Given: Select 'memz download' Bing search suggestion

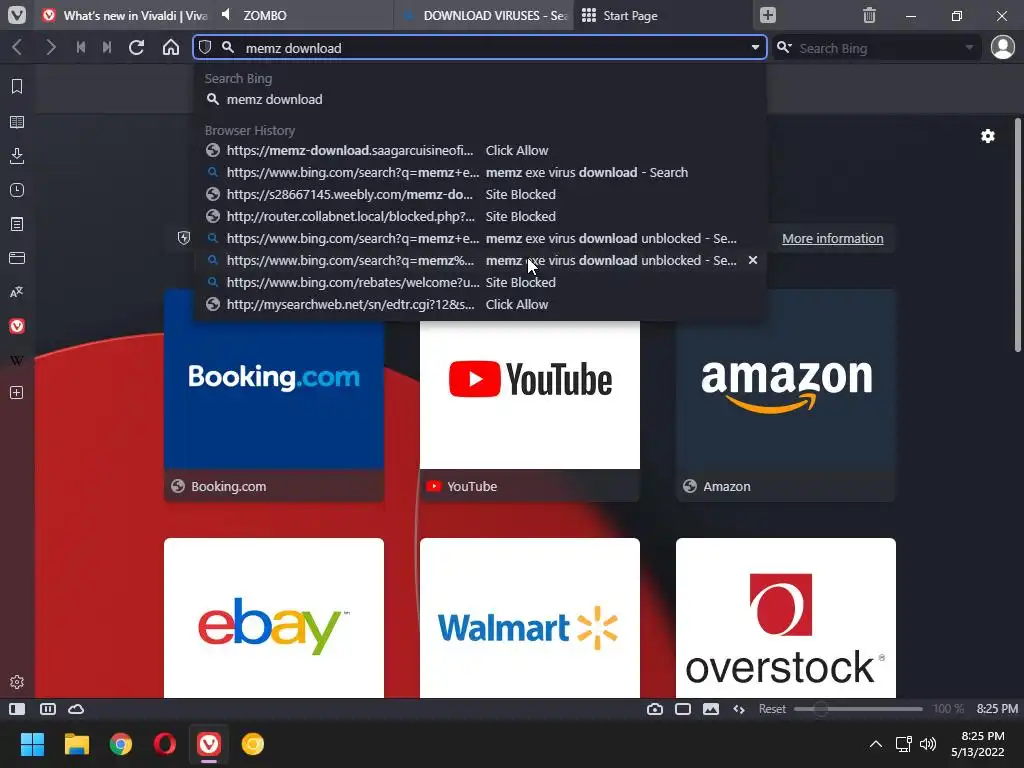Looking at the screenshot, I should pos(480,99).
